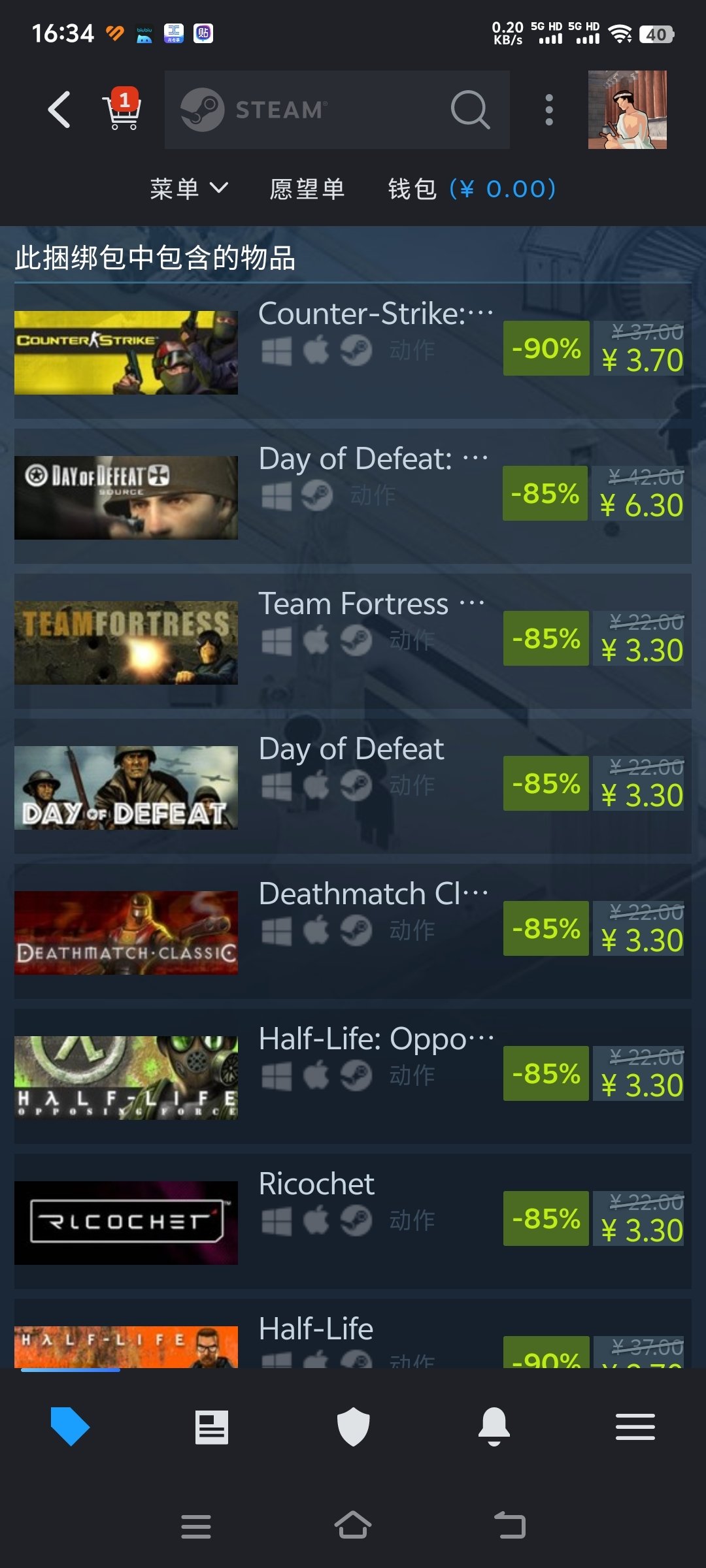Open the three-dot overflow menu

549,109
